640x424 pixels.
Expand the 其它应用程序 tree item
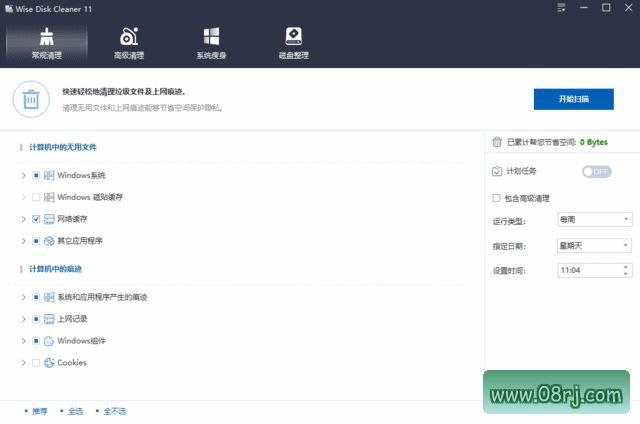click(23, 241)
